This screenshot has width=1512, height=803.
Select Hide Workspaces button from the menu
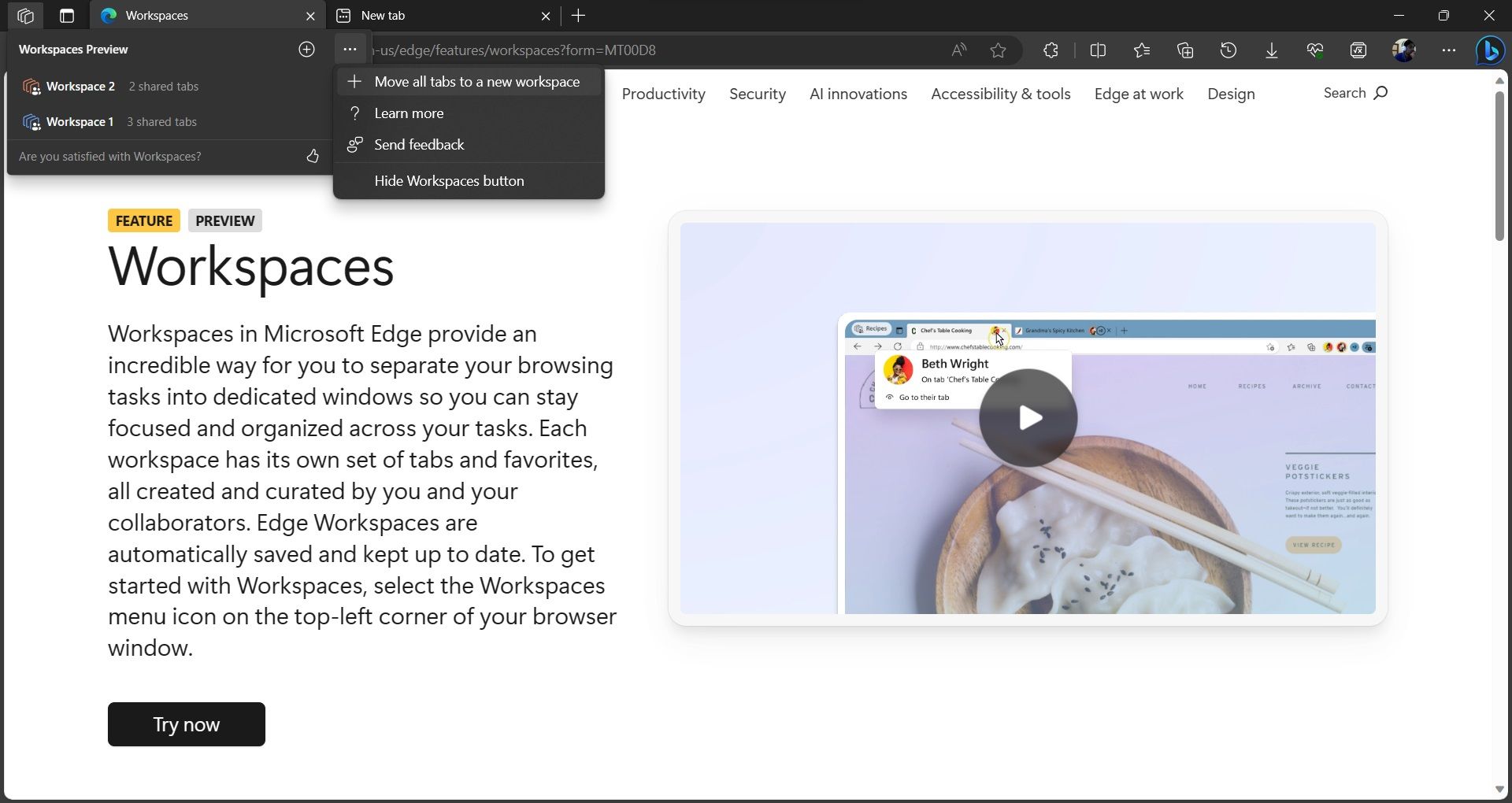[x=449, y=180]
